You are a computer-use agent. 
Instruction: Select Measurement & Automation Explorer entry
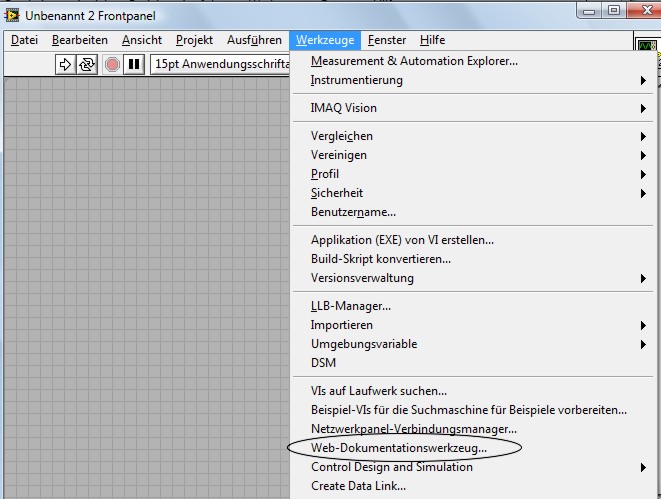[x=473, y=61]
